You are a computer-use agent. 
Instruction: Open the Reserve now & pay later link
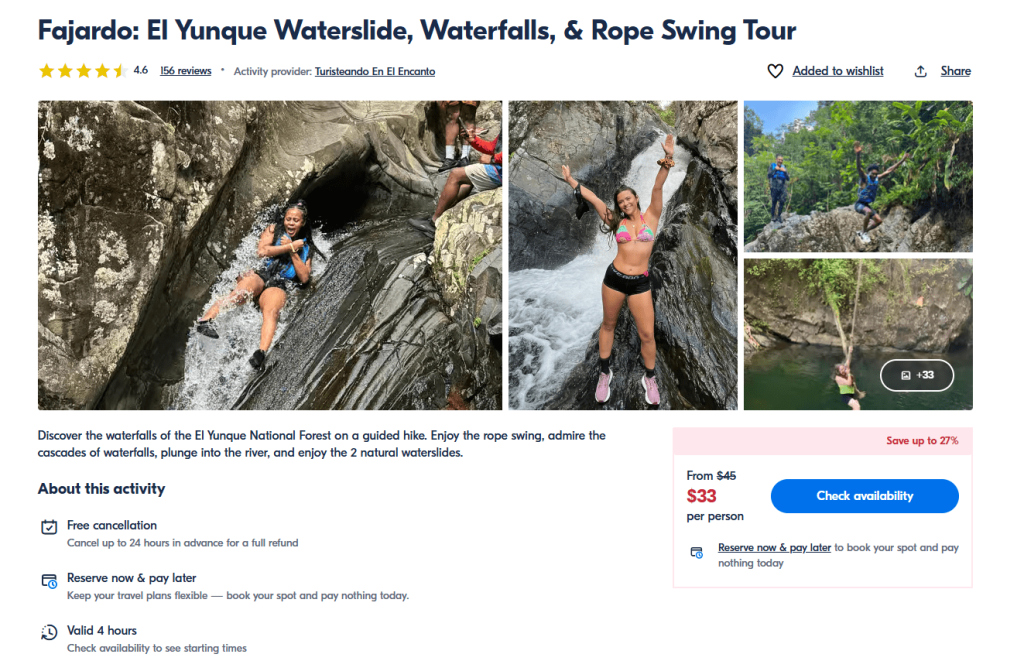774,548
